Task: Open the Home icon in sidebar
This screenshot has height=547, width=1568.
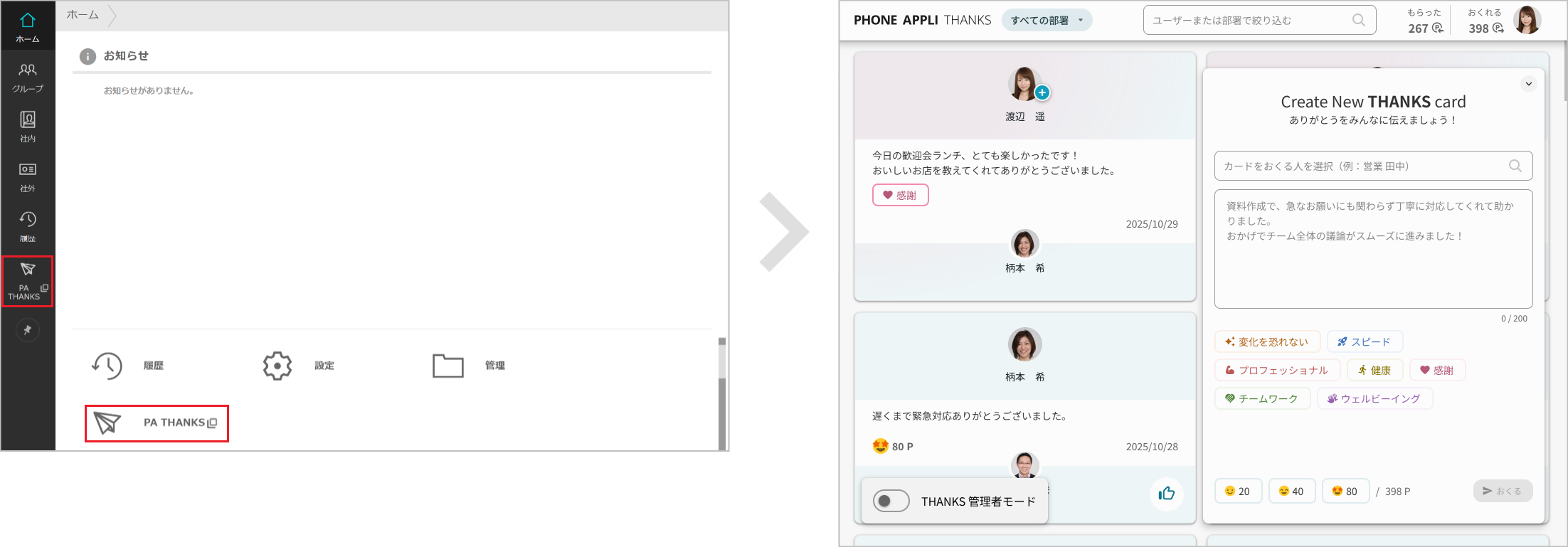Action: pyautogui.click(x=28, y=26)
